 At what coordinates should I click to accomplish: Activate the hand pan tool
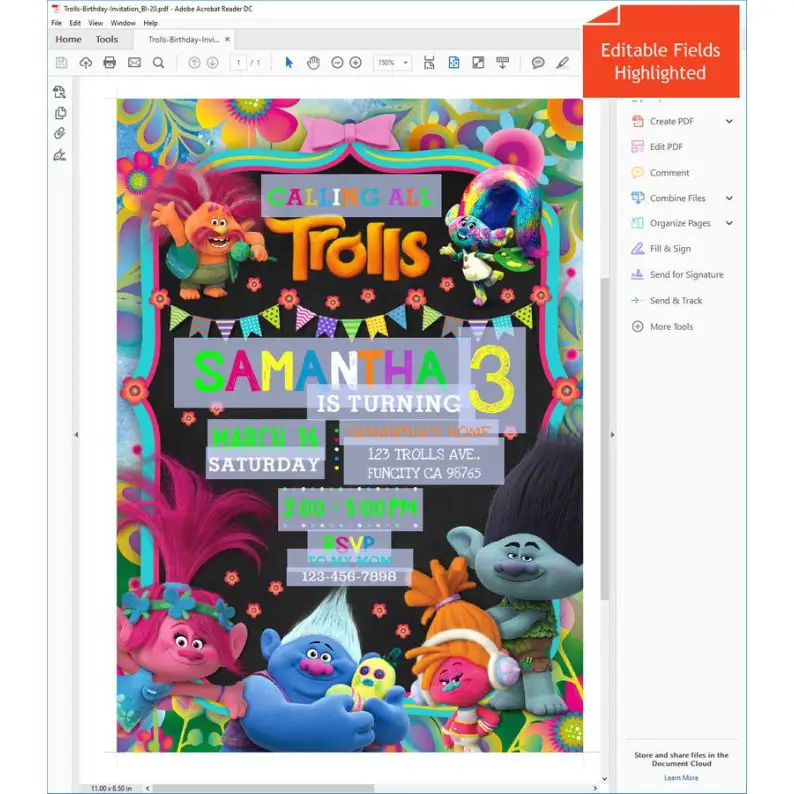pos(313,62)
